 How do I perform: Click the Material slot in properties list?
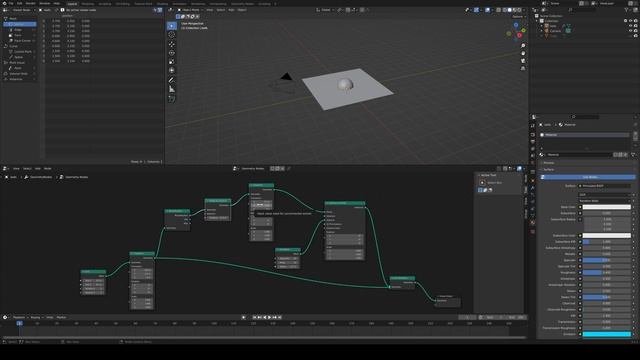coord(584,135)
